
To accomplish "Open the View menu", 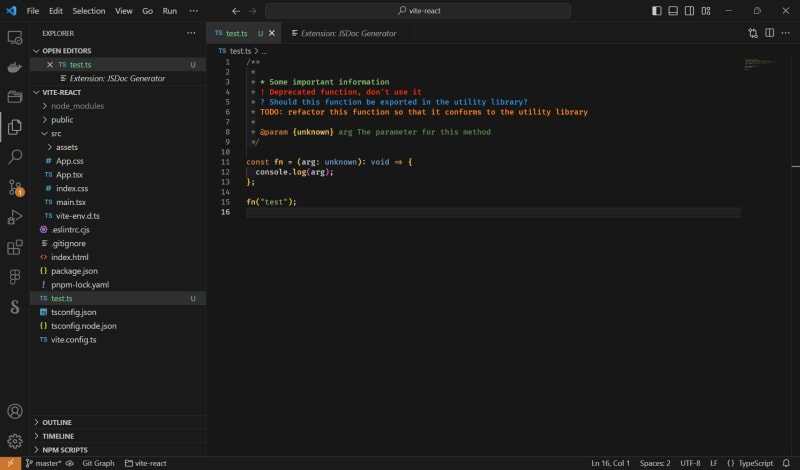I will tap(123, 11).
